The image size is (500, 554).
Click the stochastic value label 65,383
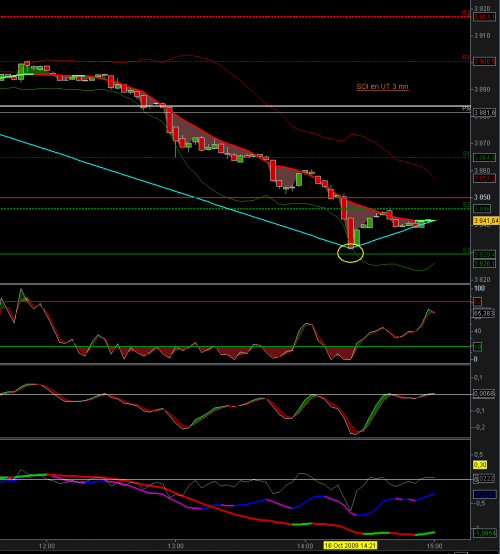click(484, 313)
